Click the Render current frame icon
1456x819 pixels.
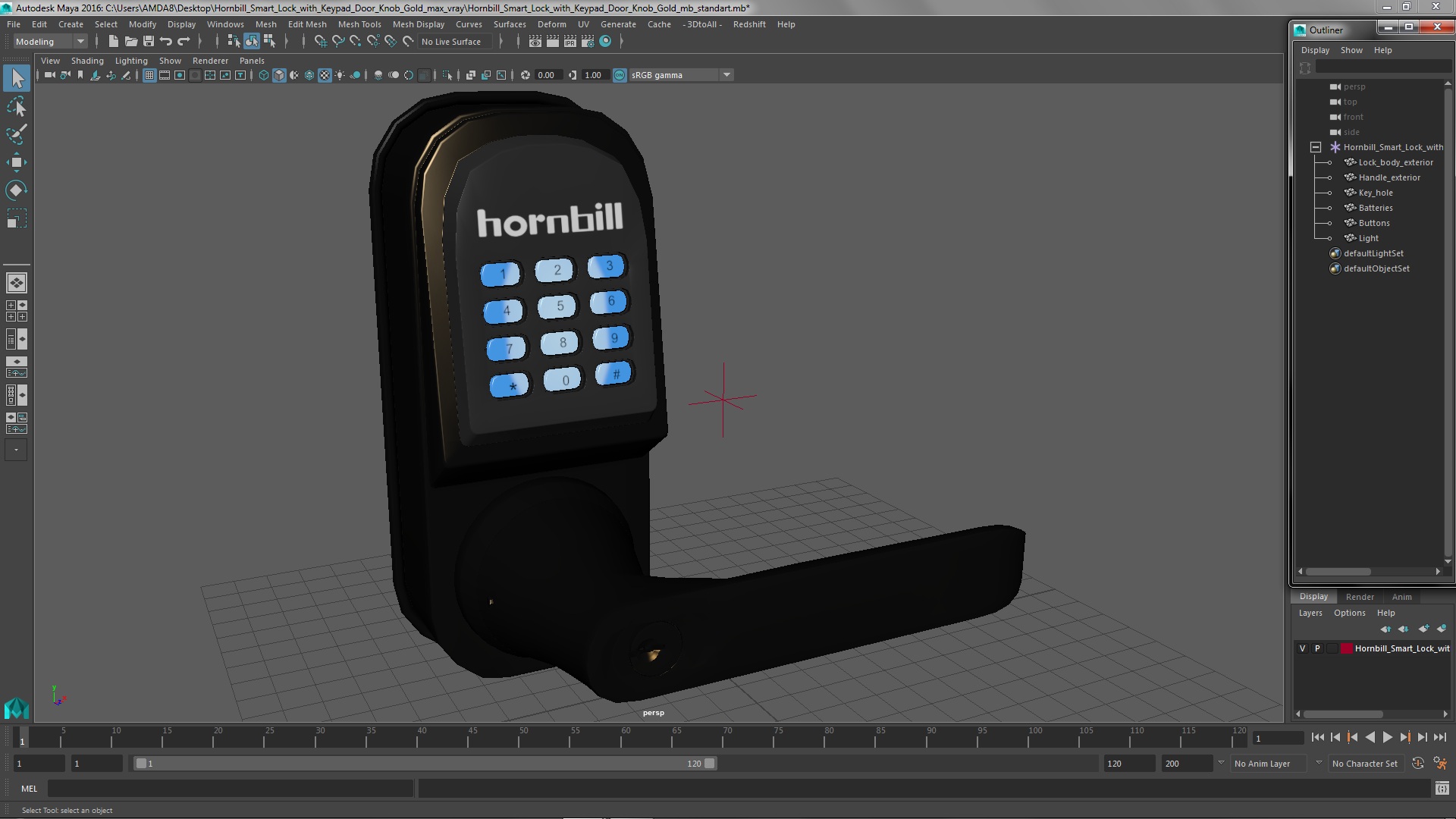click(553, 42)
